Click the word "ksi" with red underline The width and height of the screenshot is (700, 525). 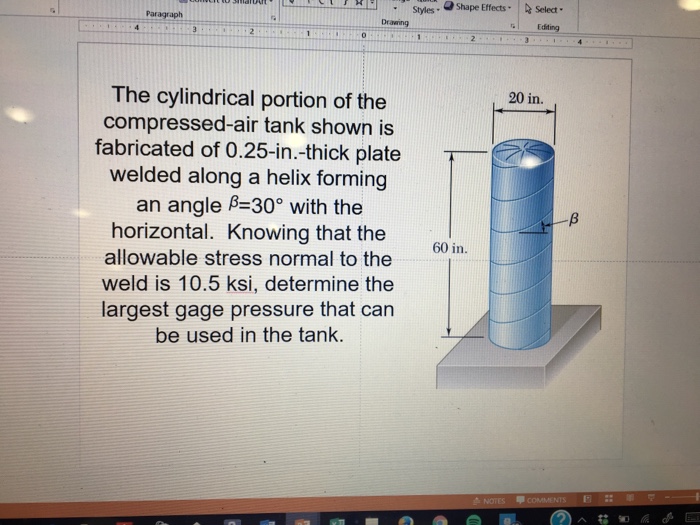(240, 284)
